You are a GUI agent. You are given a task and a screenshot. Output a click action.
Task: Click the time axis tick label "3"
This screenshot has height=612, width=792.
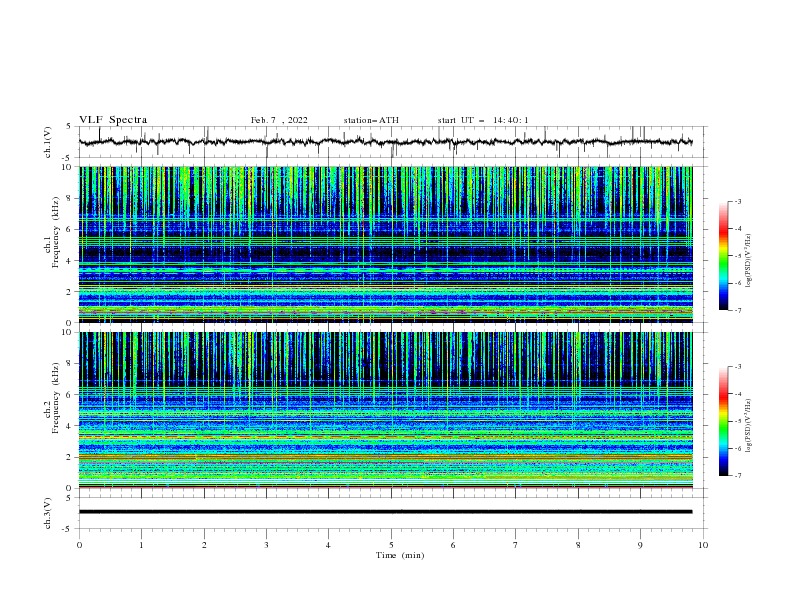(x=266, y=545)
